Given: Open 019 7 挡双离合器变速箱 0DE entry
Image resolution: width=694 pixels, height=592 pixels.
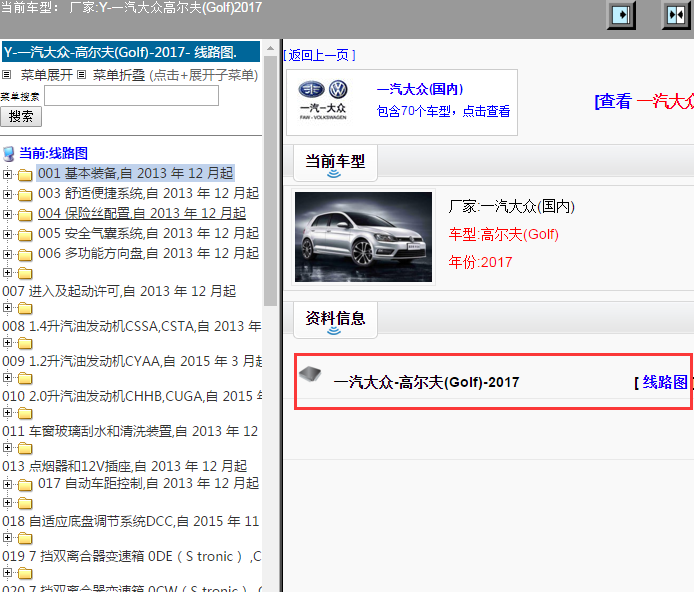Looking at the screenshot, I should [x=131, y=556].
